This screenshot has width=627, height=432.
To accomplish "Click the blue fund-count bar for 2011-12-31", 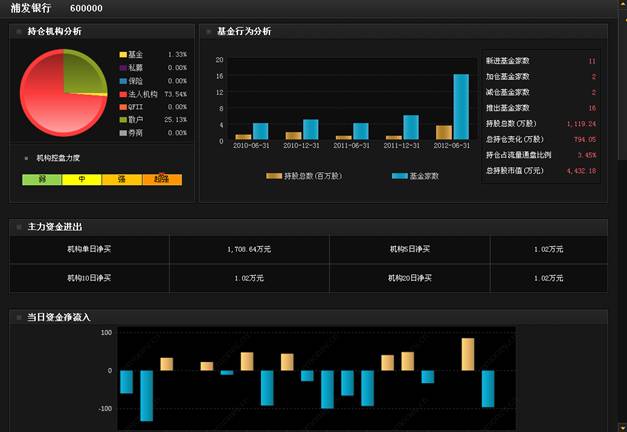I will click(411, 127).
